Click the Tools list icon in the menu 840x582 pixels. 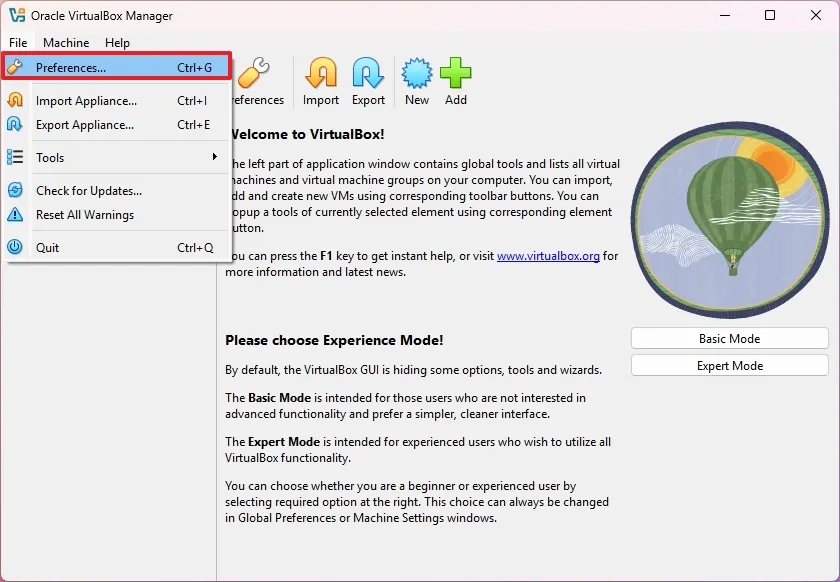coord(18,157)
